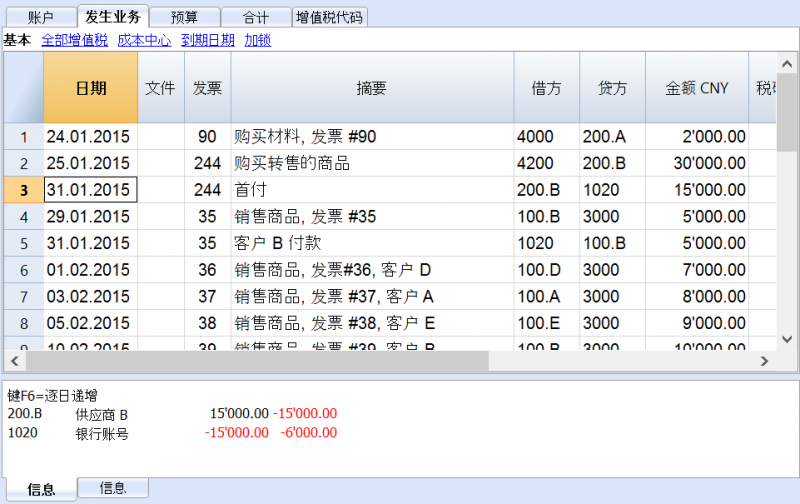The width and height of the screenshot is (800, 504).
Task: Open the 全部增值税 view link
Action: click(74, 40)
